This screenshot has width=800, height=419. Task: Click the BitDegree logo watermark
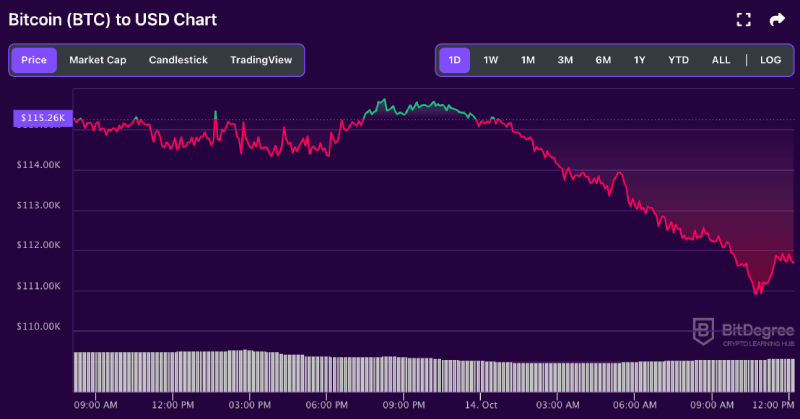pos(743,331)
